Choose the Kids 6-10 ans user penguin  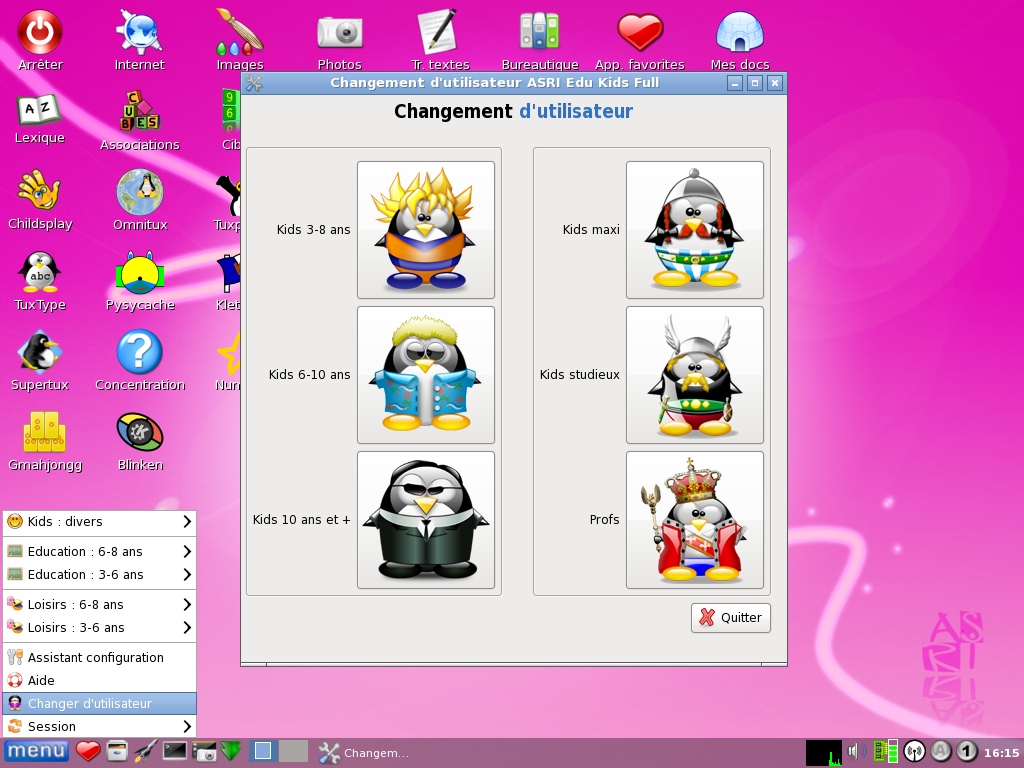click(x=426, y=375)
